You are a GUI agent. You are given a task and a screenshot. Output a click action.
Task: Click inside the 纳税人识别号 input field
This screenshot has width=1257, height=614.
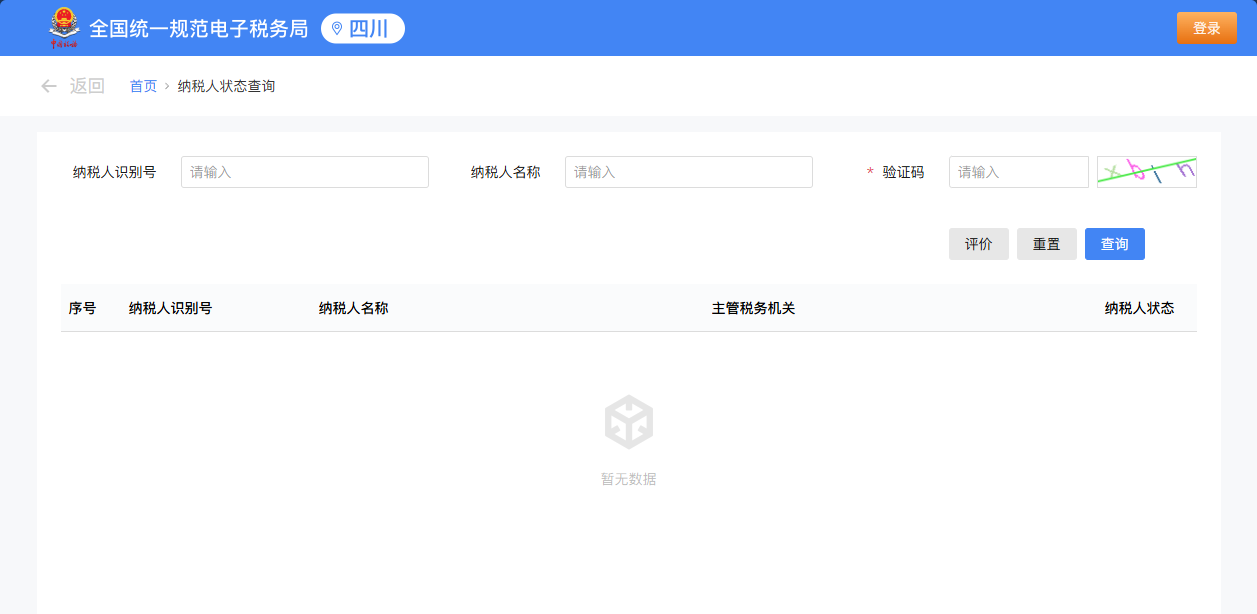pyautogui.click(x=304, y=171)
